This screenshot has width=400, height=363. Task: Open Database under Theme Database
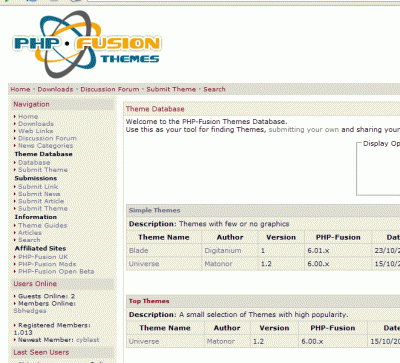[x=34, y=163]
